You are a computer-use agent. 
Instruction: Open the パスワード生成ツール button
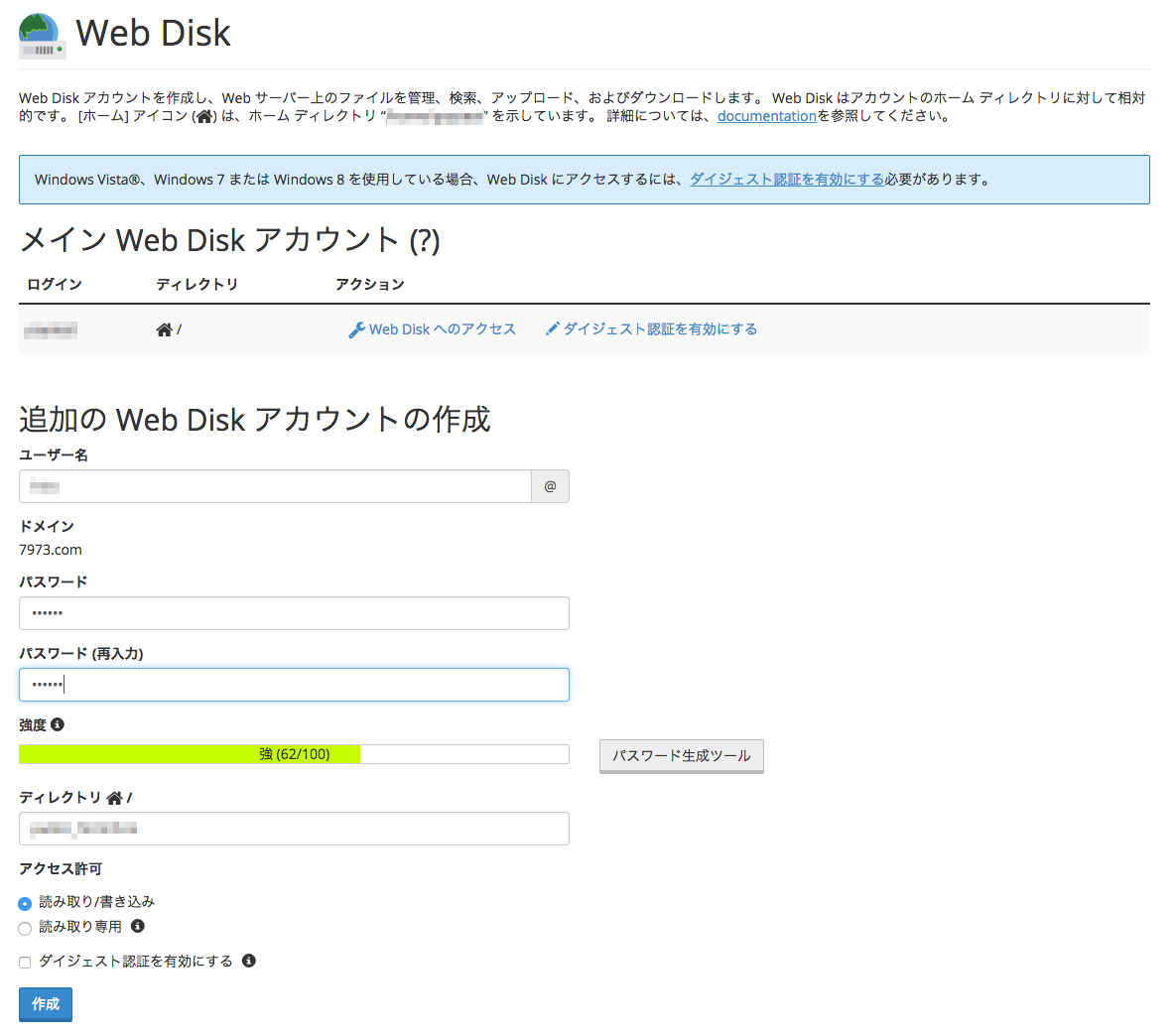[681, 755]
